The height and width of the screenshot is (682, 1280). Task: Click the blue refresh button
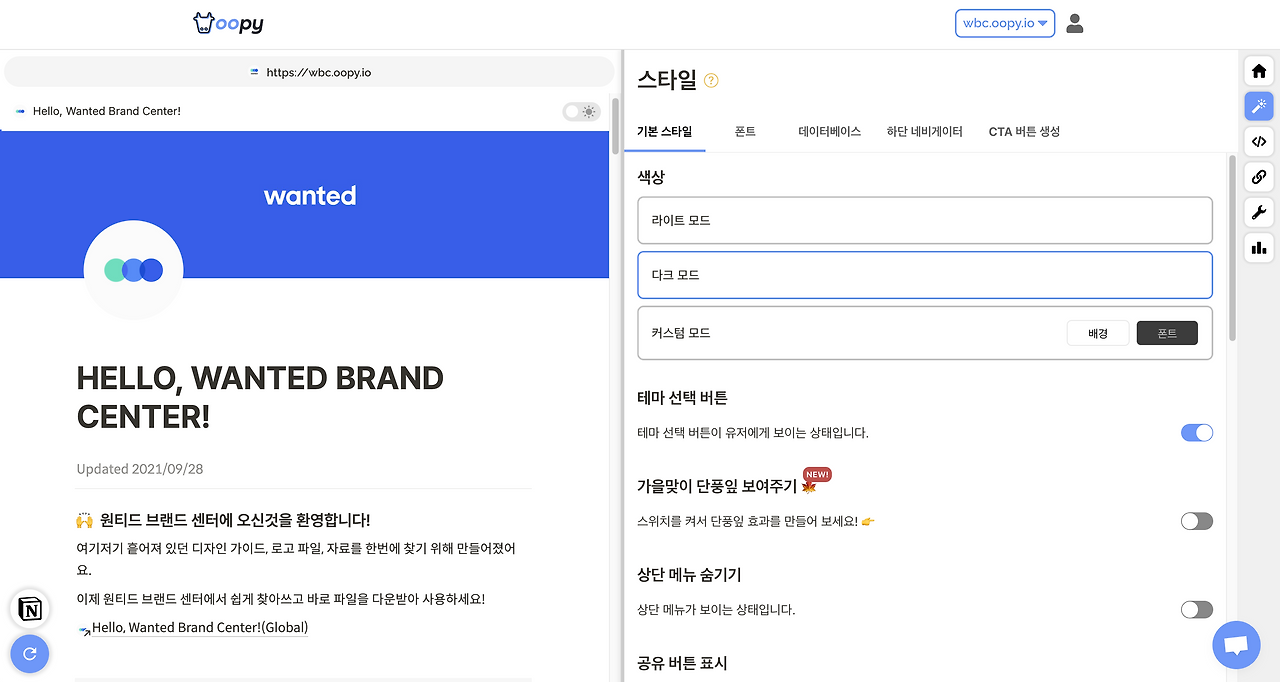[30, 654]
